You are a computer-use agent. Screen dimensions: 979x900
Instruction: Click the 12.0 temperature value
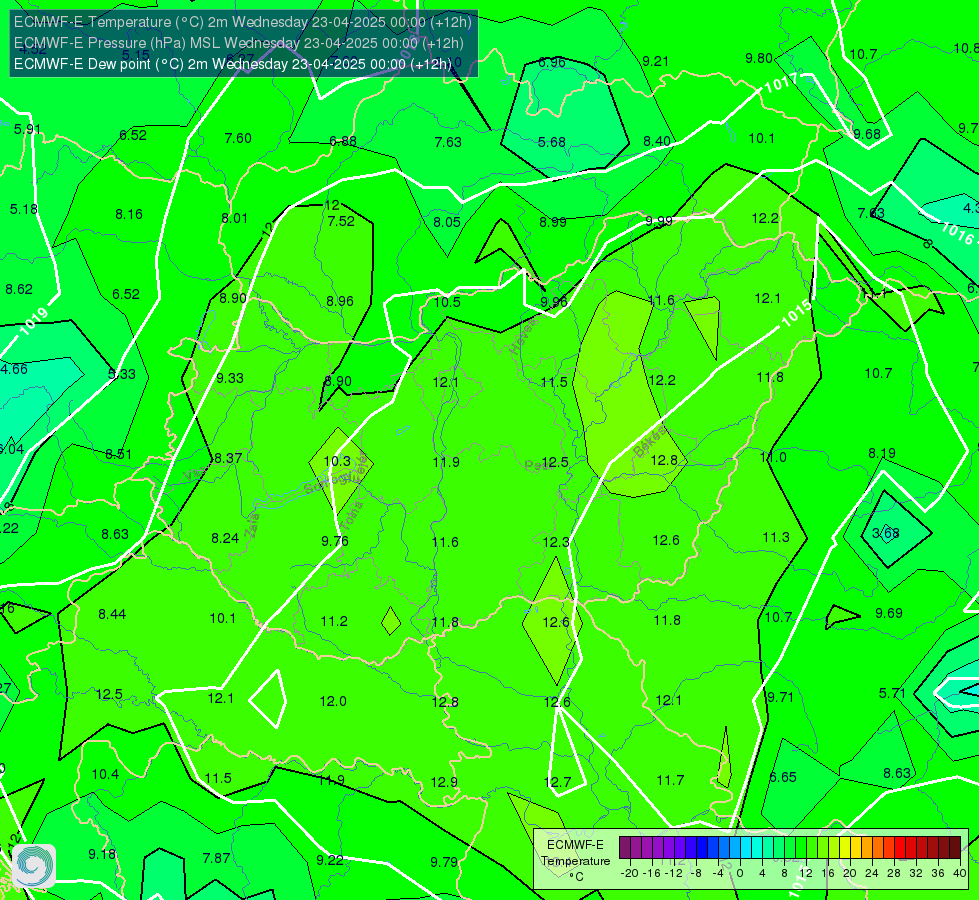pos(333,701)
